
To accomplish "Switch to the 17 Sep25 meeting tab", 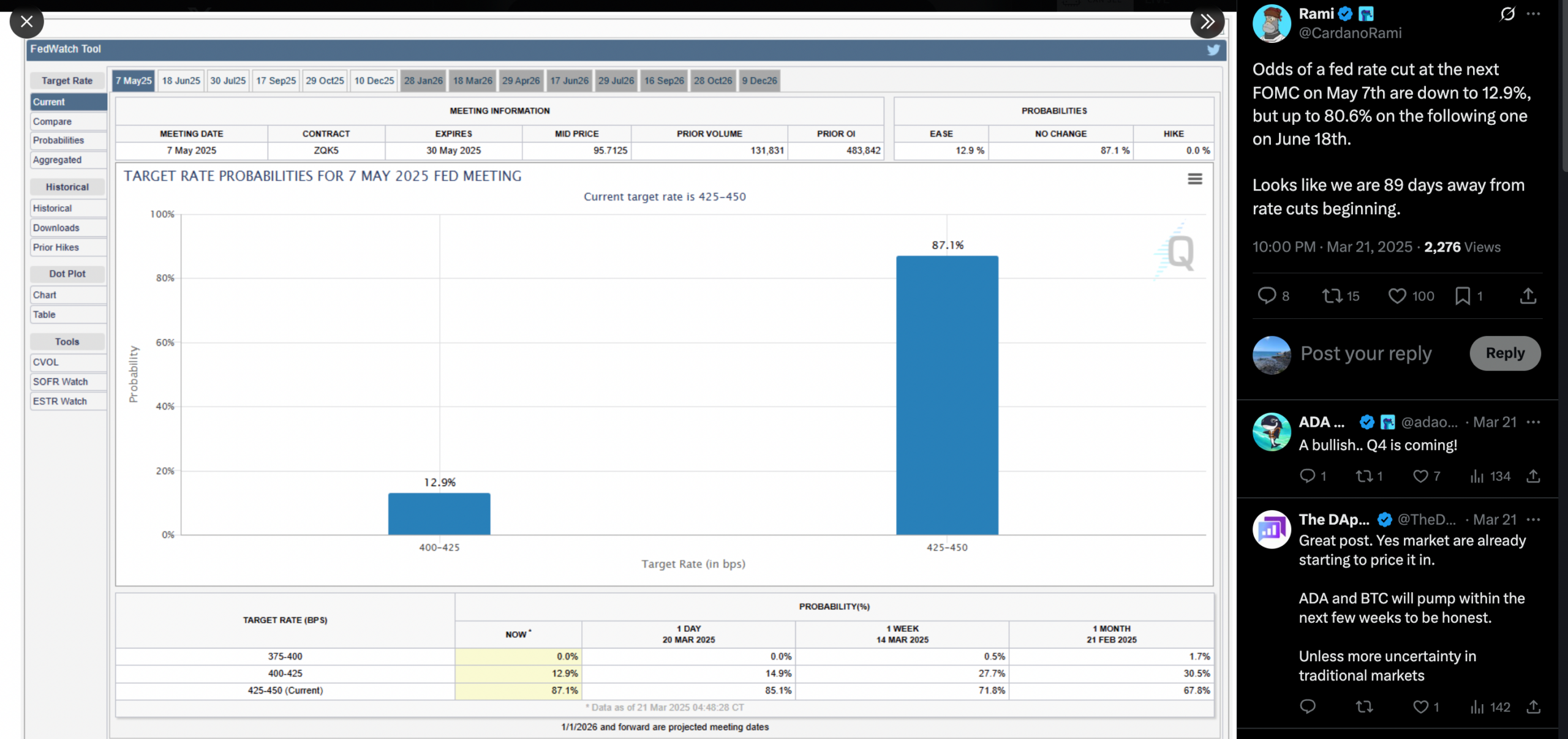I will coord(276,81).
